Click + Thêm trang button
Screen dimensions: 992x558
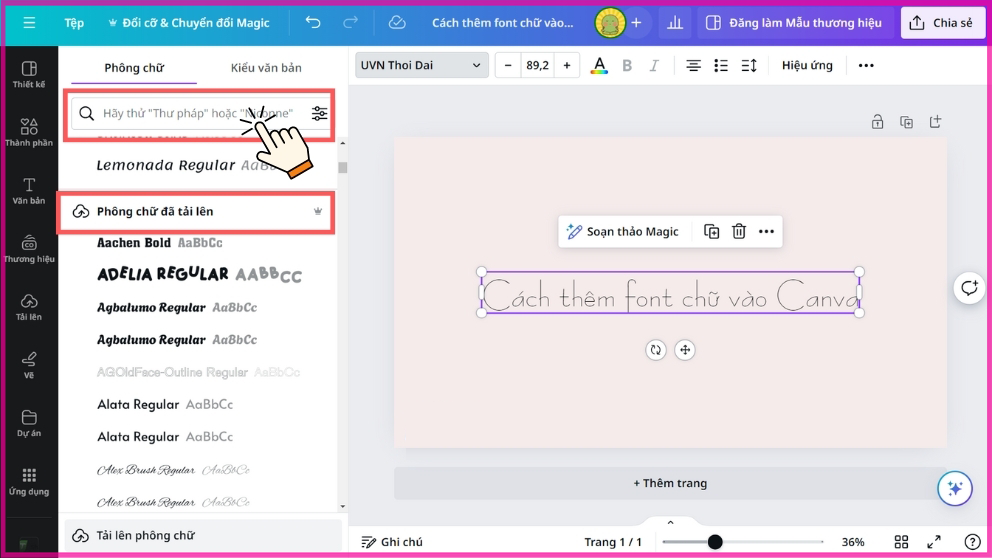[x=670, y=483]
